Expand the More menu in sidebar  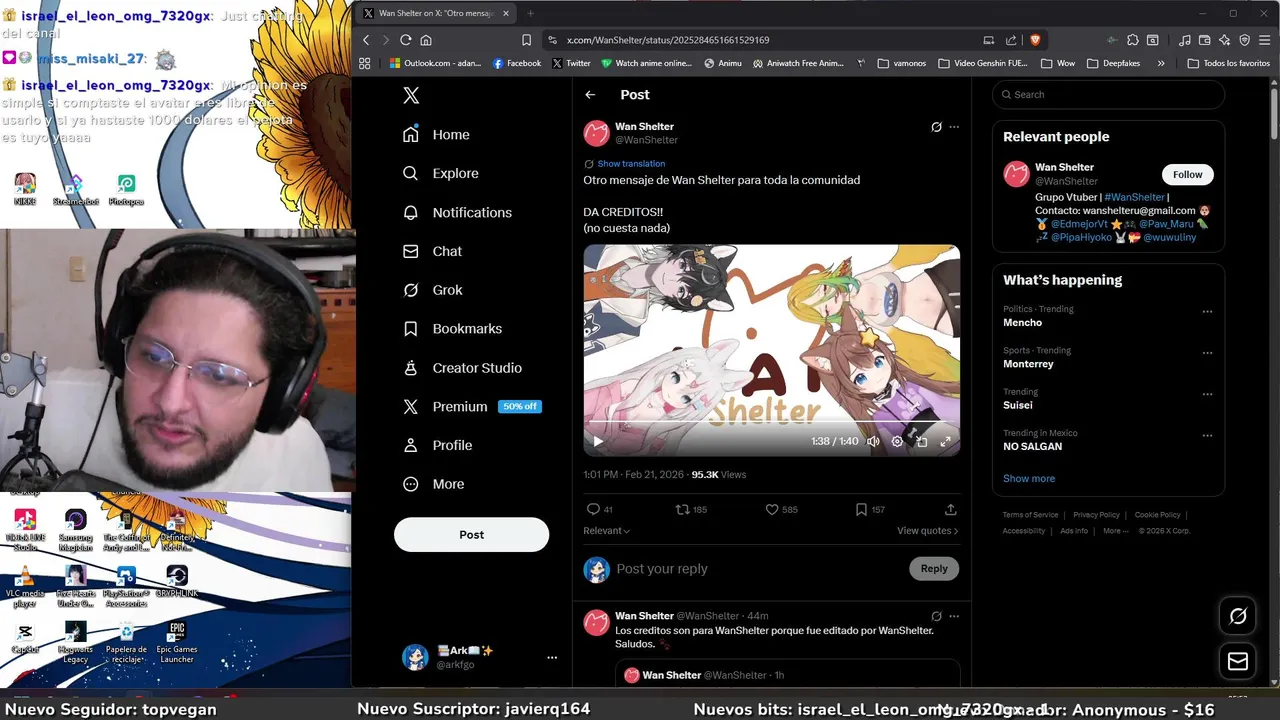tap(433, 484)
